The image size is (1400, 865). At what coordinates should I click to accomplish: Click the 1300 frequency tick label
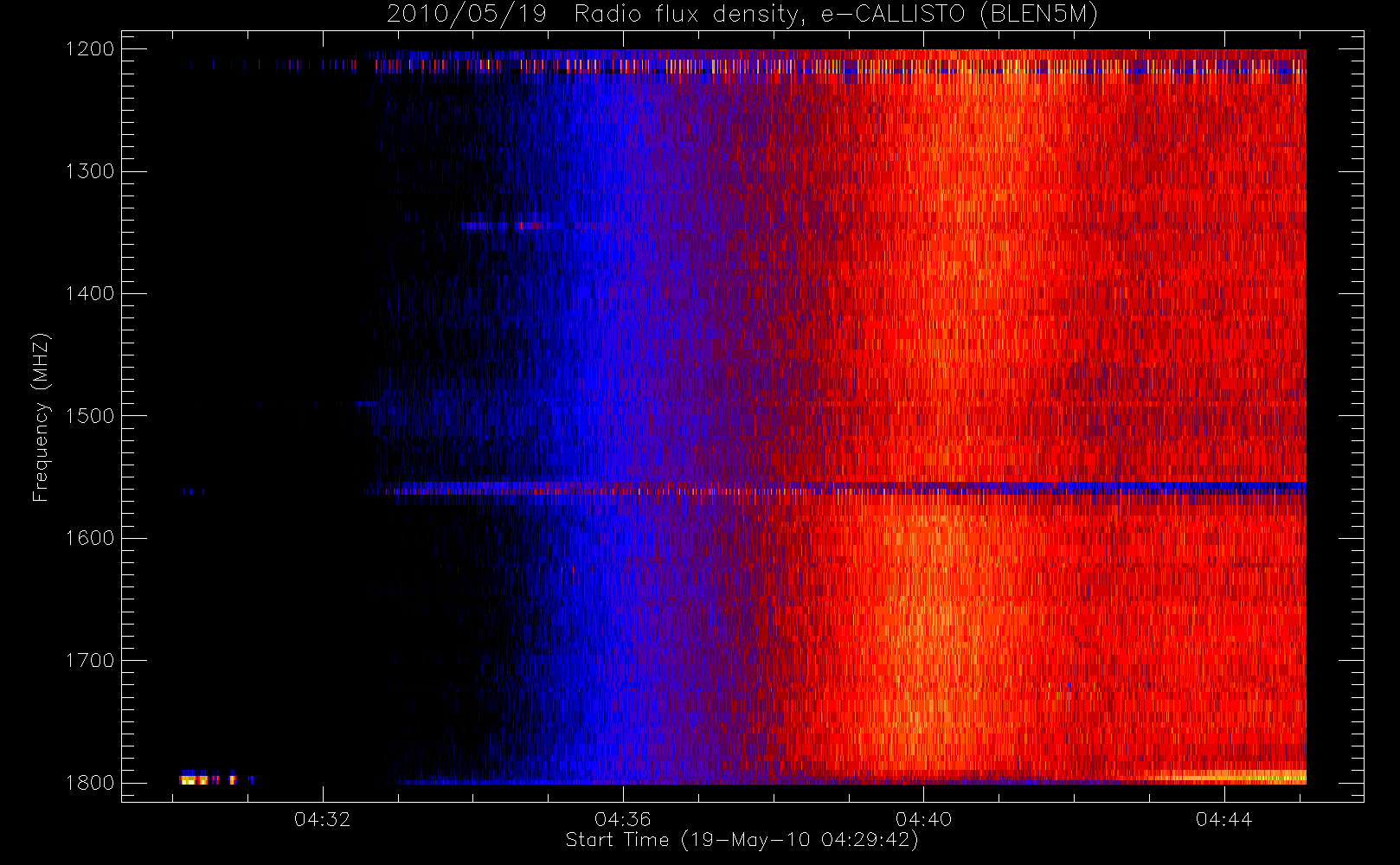[90, 171]
